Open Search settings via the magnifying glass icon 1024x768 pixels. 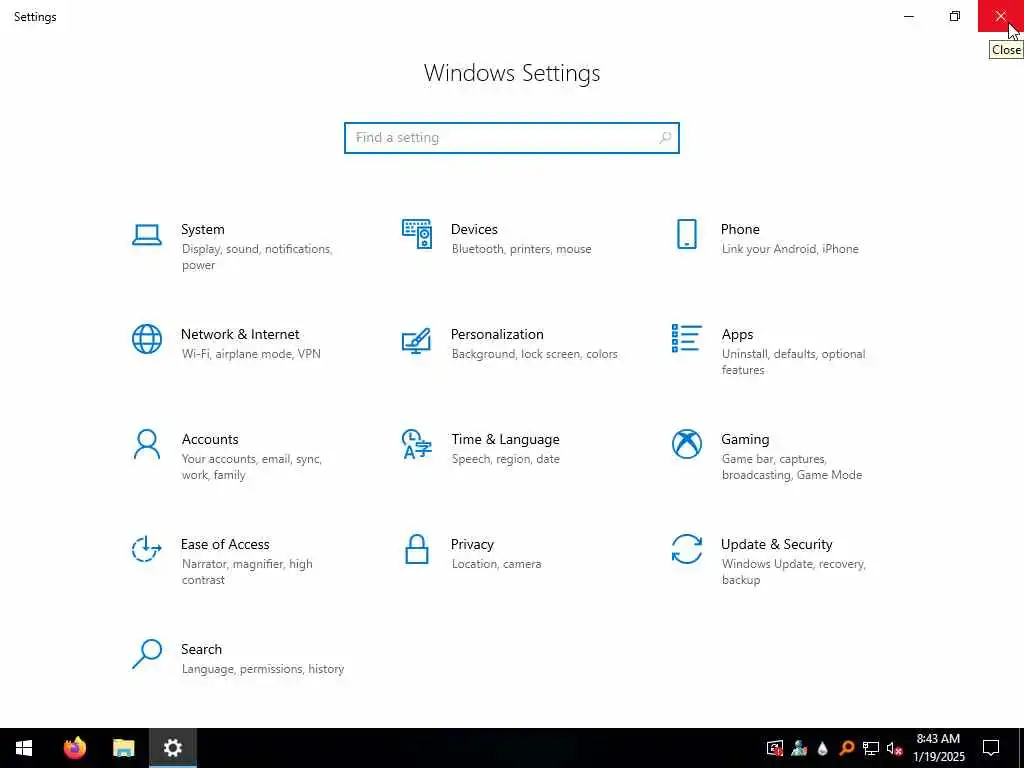pyautogui.click(x=147, y=654)
